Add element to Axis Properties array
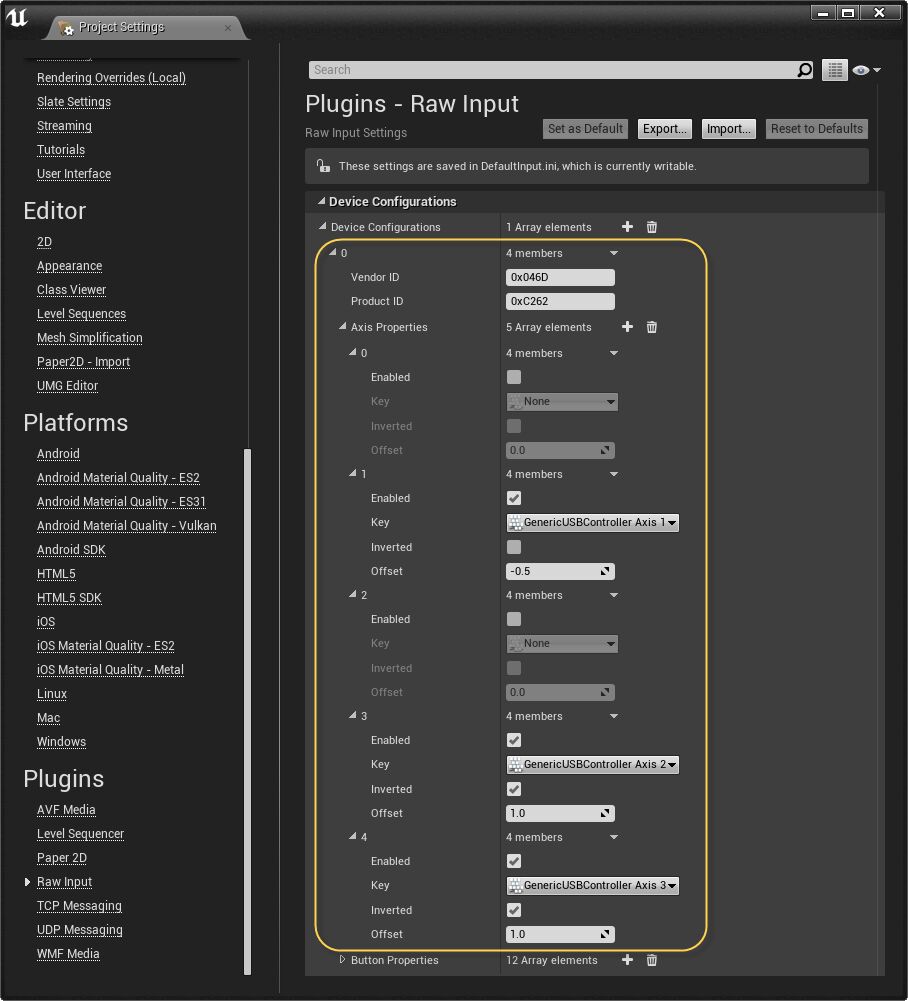This screenshot has width=908, height=1001. tap(628, 327)
